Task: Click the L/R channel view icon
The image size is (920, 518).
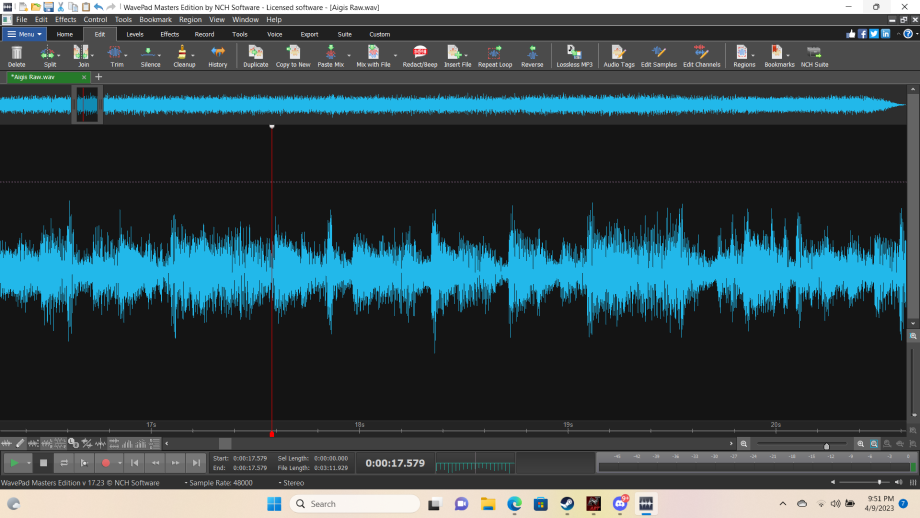Action: [73, 443]
